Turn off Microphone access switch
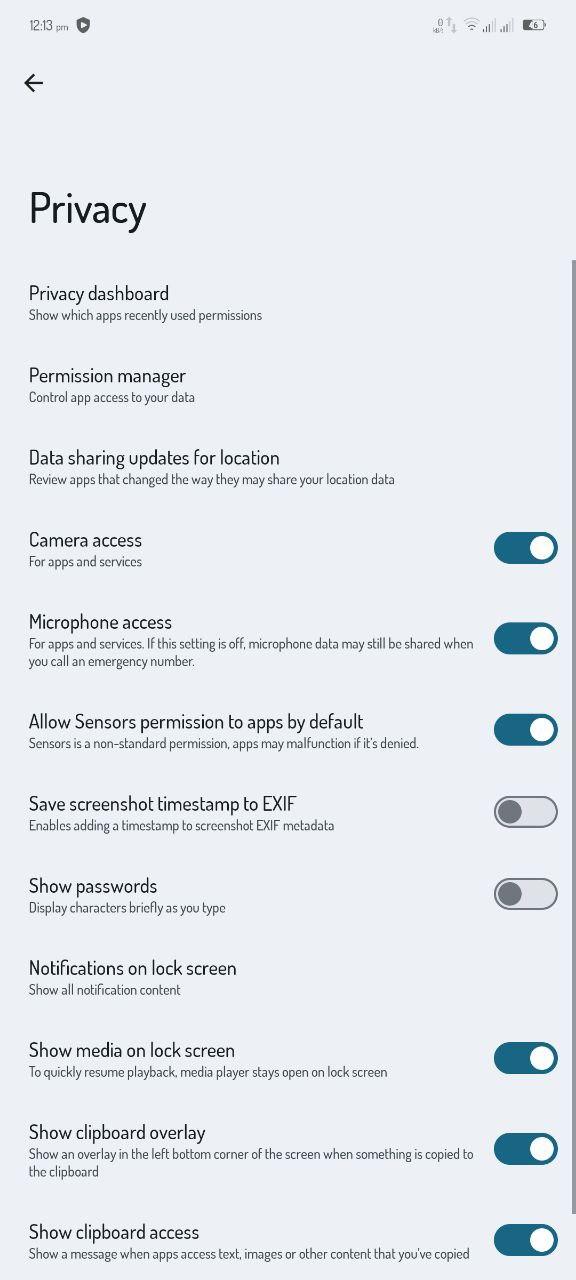The width and height of the screenshot is (576, 1280). coord(526,638)
